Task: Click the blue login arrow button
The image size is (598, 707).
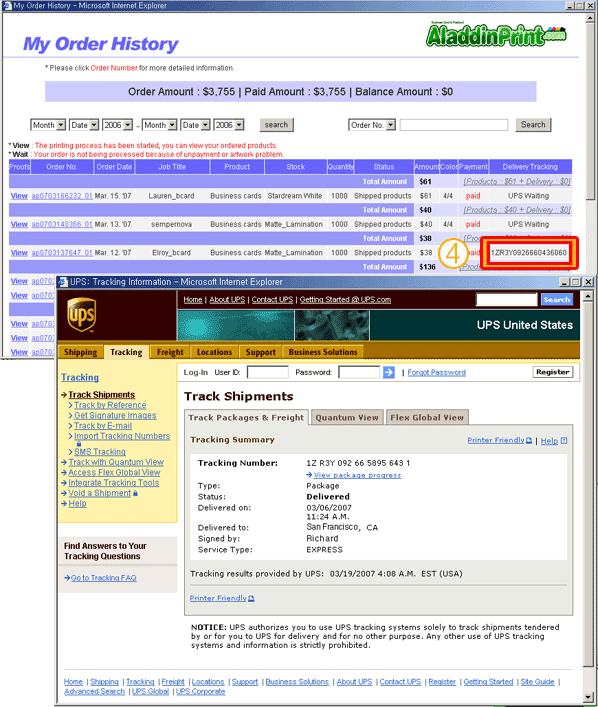Action: pos(389,372)
